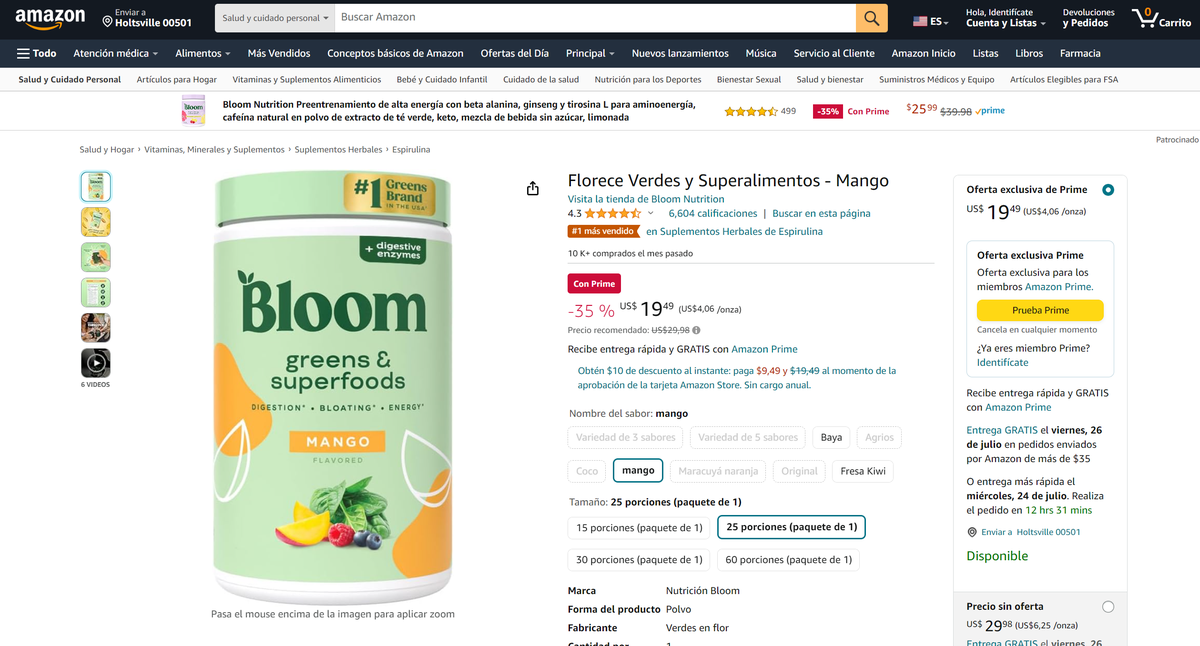Click the info icon beside Precio recomendado
The image size is (1200, 646).
696,330
